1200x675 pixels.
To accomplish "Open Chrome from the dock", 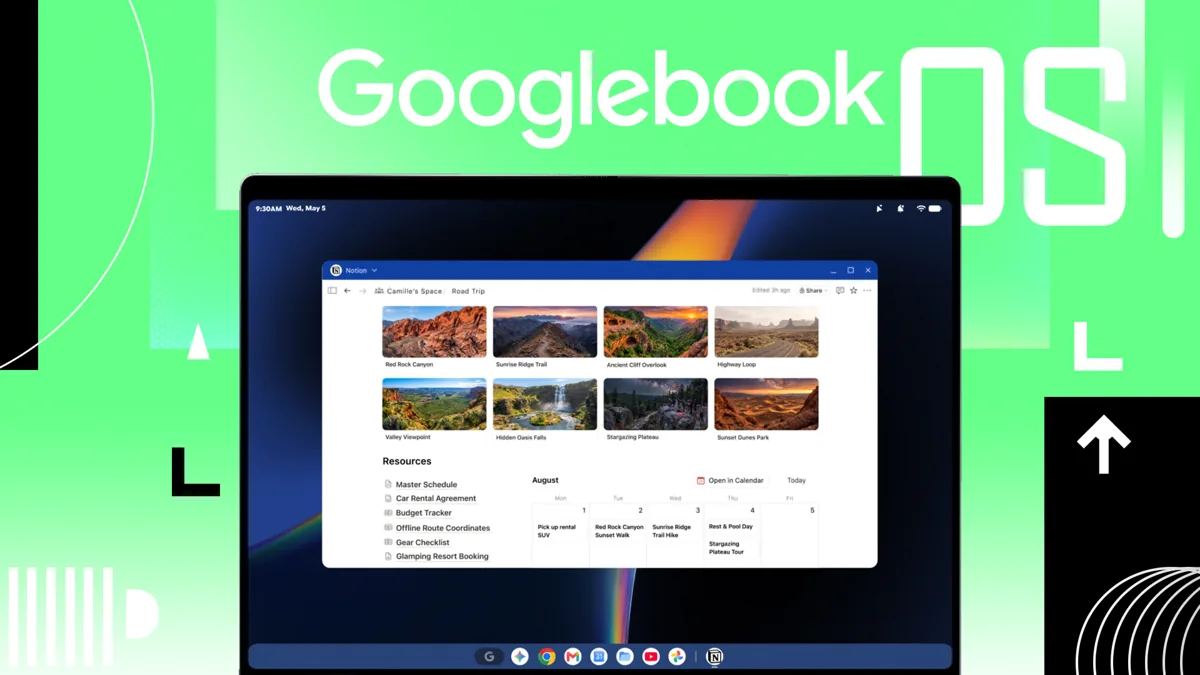I will [547, 657].
